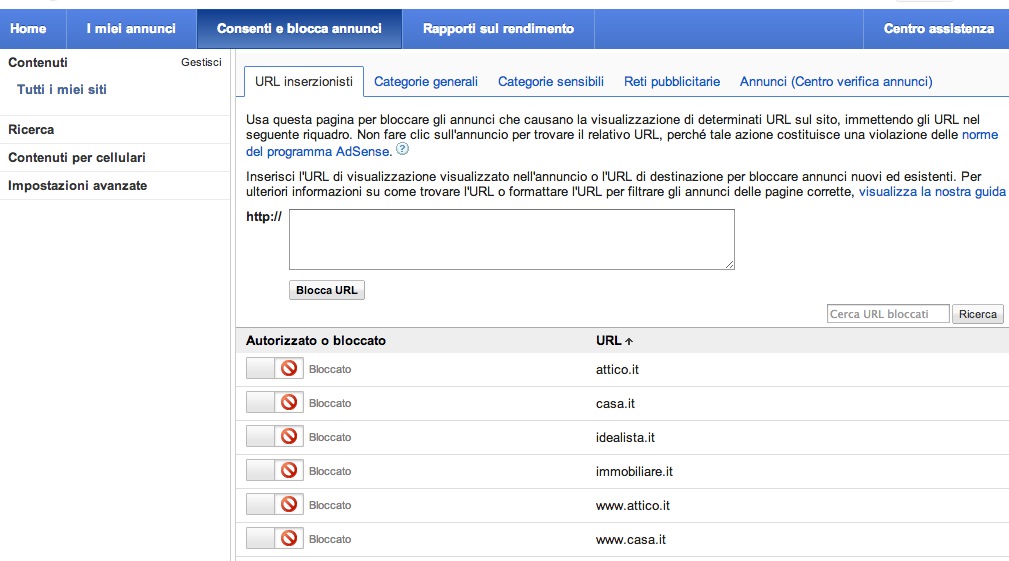1009x561 pixels.
Task: Open the Rapporti sul rendimento menu
Action: point(498,29)
